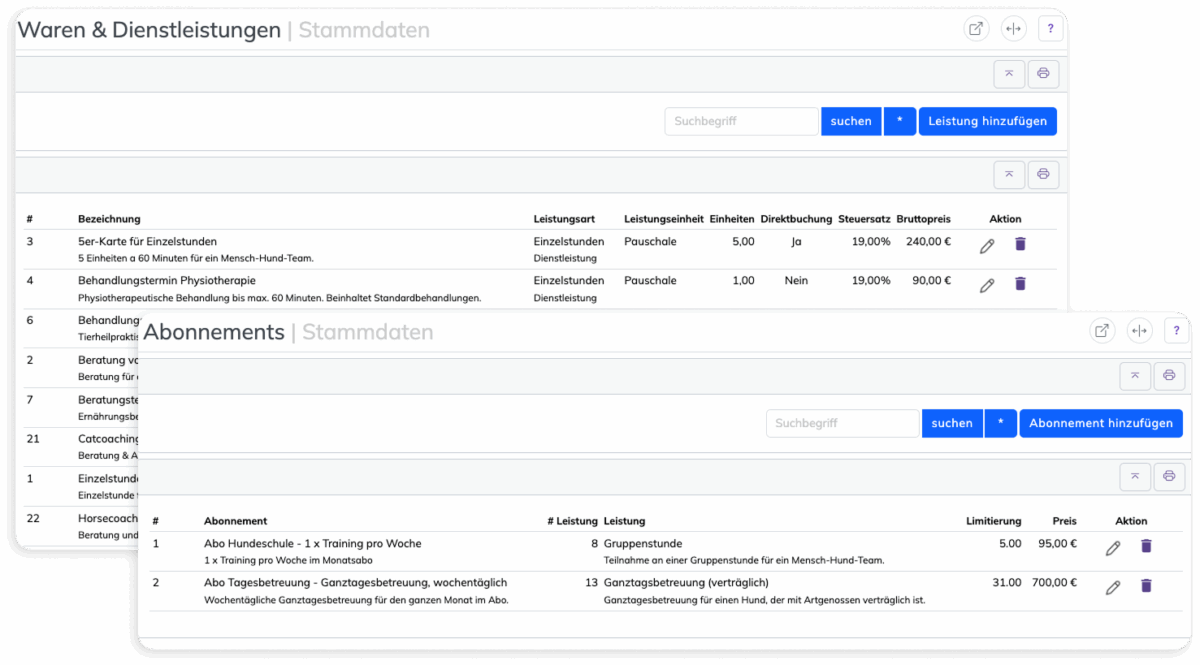Viewport: 1200px width, 665px height.
Task: Click suchen in the Abonnements panel
Action: 951,423
